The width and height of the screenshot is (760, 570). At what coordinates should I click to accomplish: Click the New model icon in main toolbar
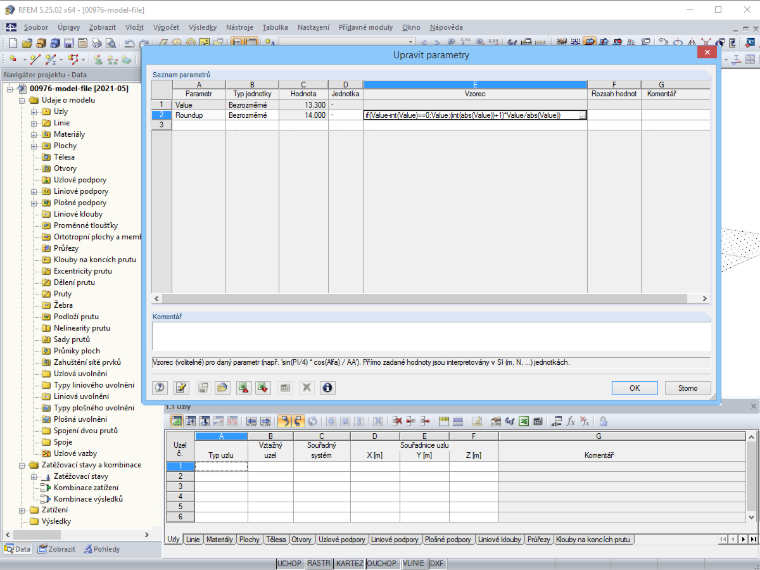13,43
